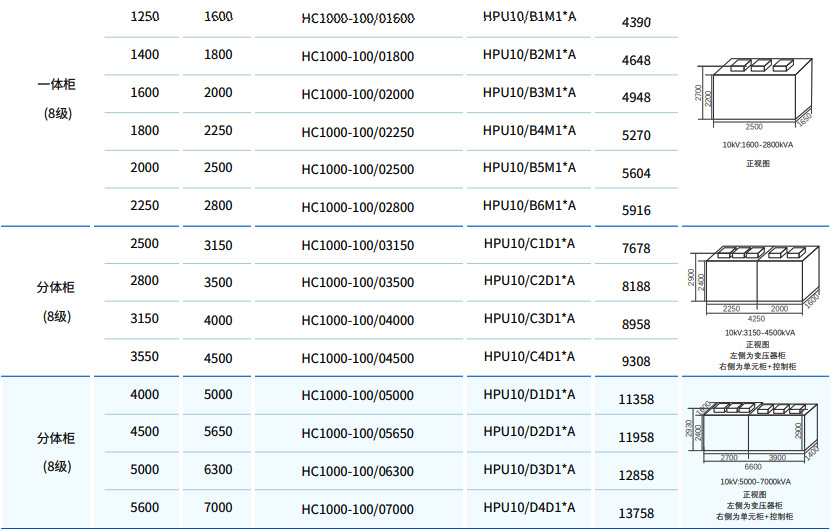Select model HC1000-100/01600 cell
The height and width of the screenshot is (530, 831).
(358, 19)
